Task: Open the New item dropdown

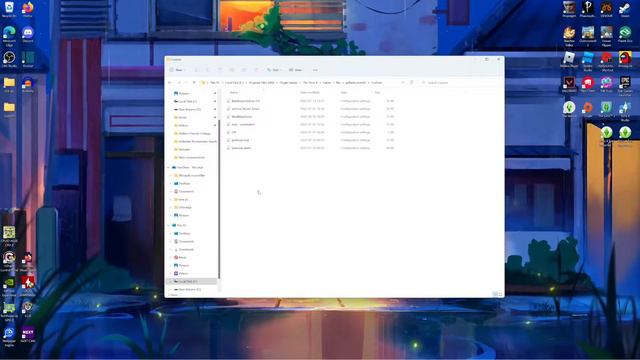Action: tap(177, 70)
